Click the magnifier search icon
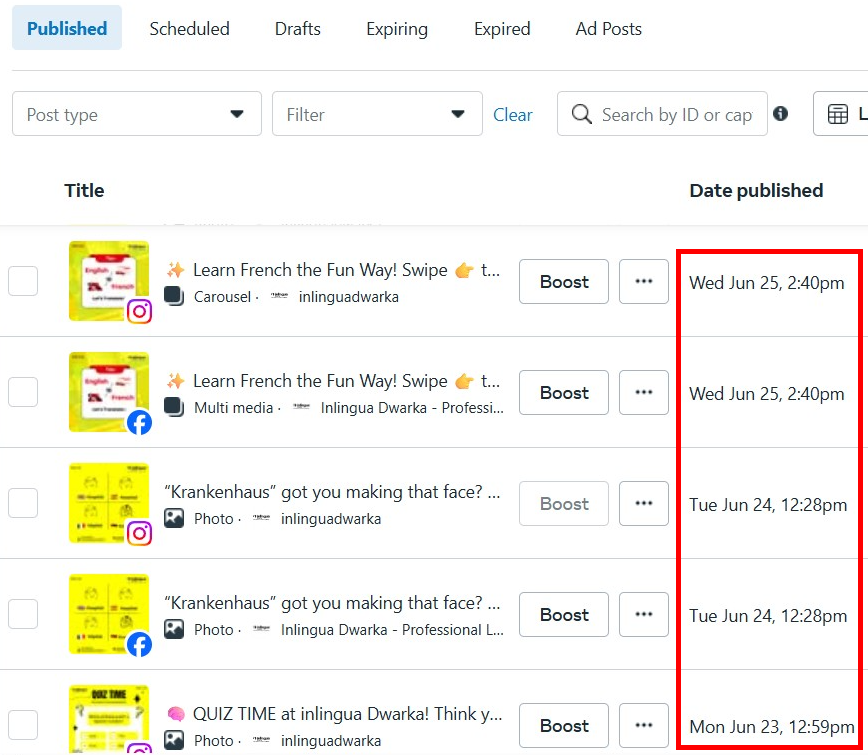The width and height of the screenshot is (868, 755). click(581, 114)
